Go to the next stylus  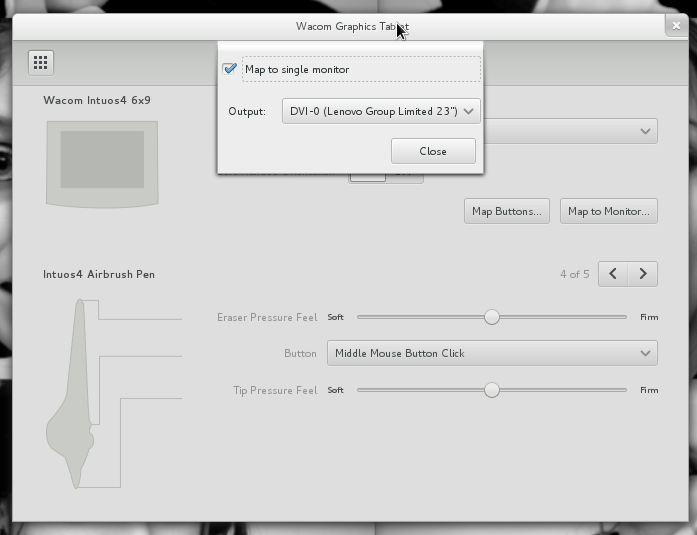tap(643, 274)
